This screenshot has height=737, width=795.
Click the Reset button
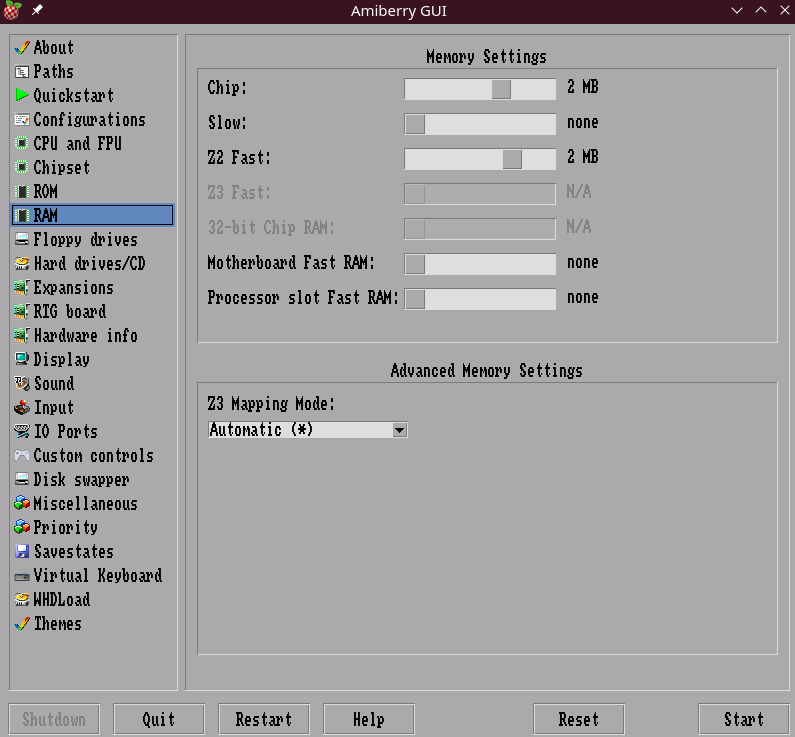tap(579, 719)
